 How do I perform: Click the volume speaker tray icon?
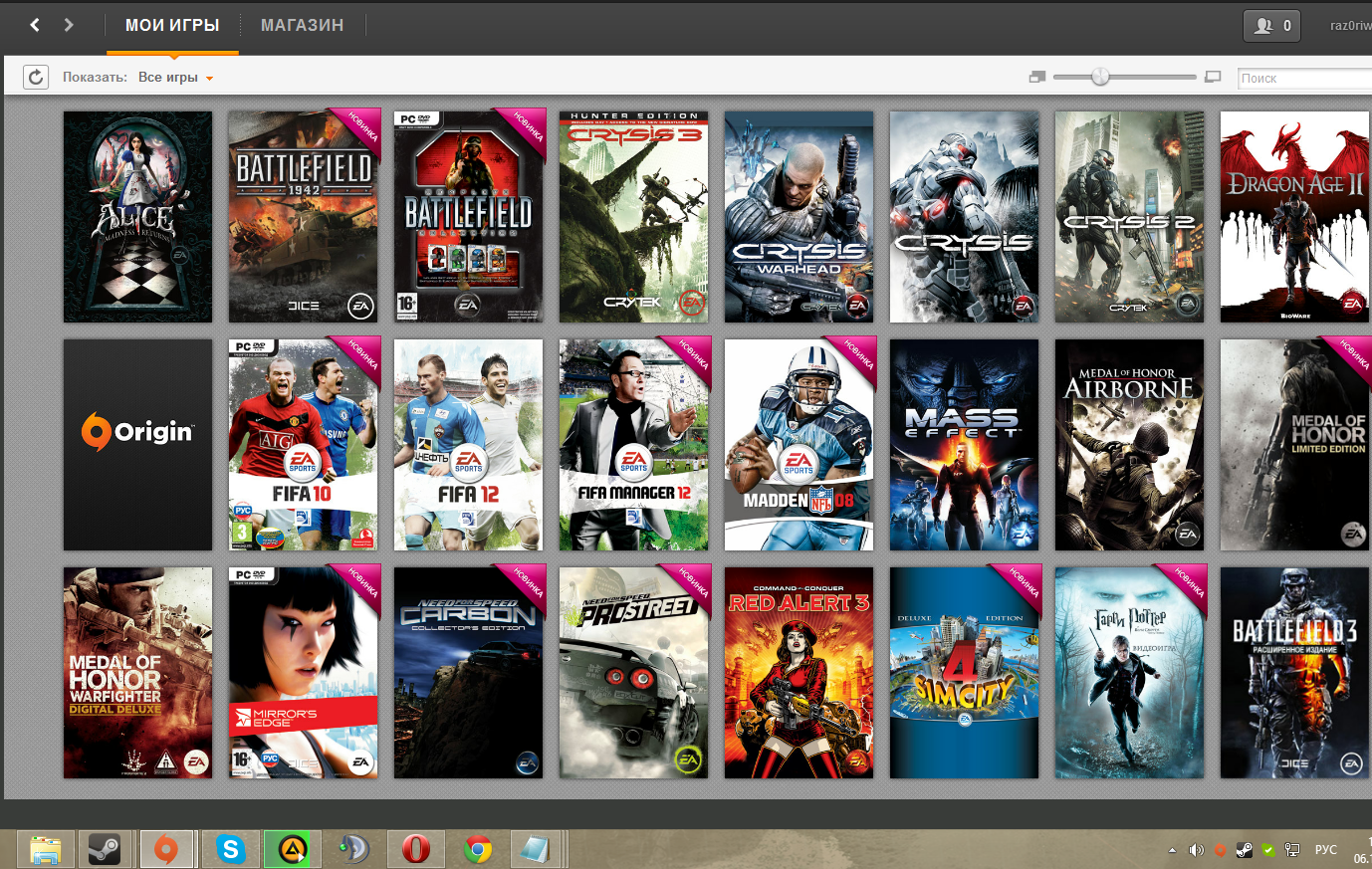[1197, 850]
